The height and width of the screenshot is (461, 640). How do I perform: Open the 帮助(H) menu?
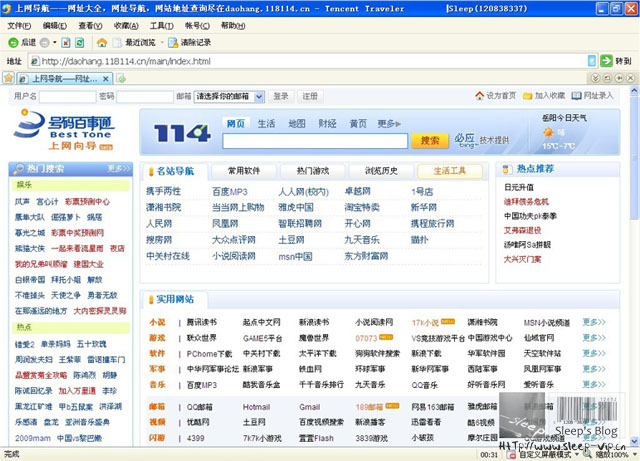(233, 26)
